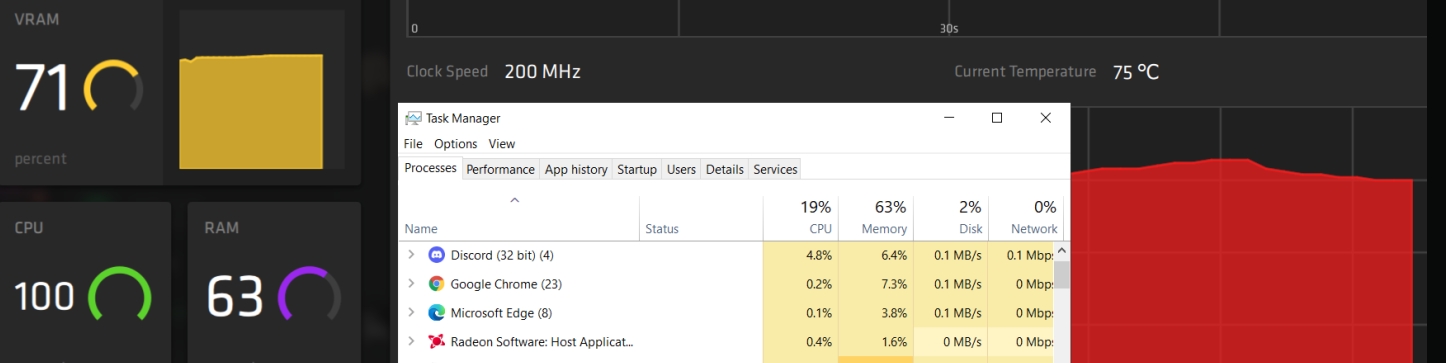This screenshot has width=1446, height=363.
Task: Click the yellow VRAM usage graph in Radeon
Action: point(251,112)
